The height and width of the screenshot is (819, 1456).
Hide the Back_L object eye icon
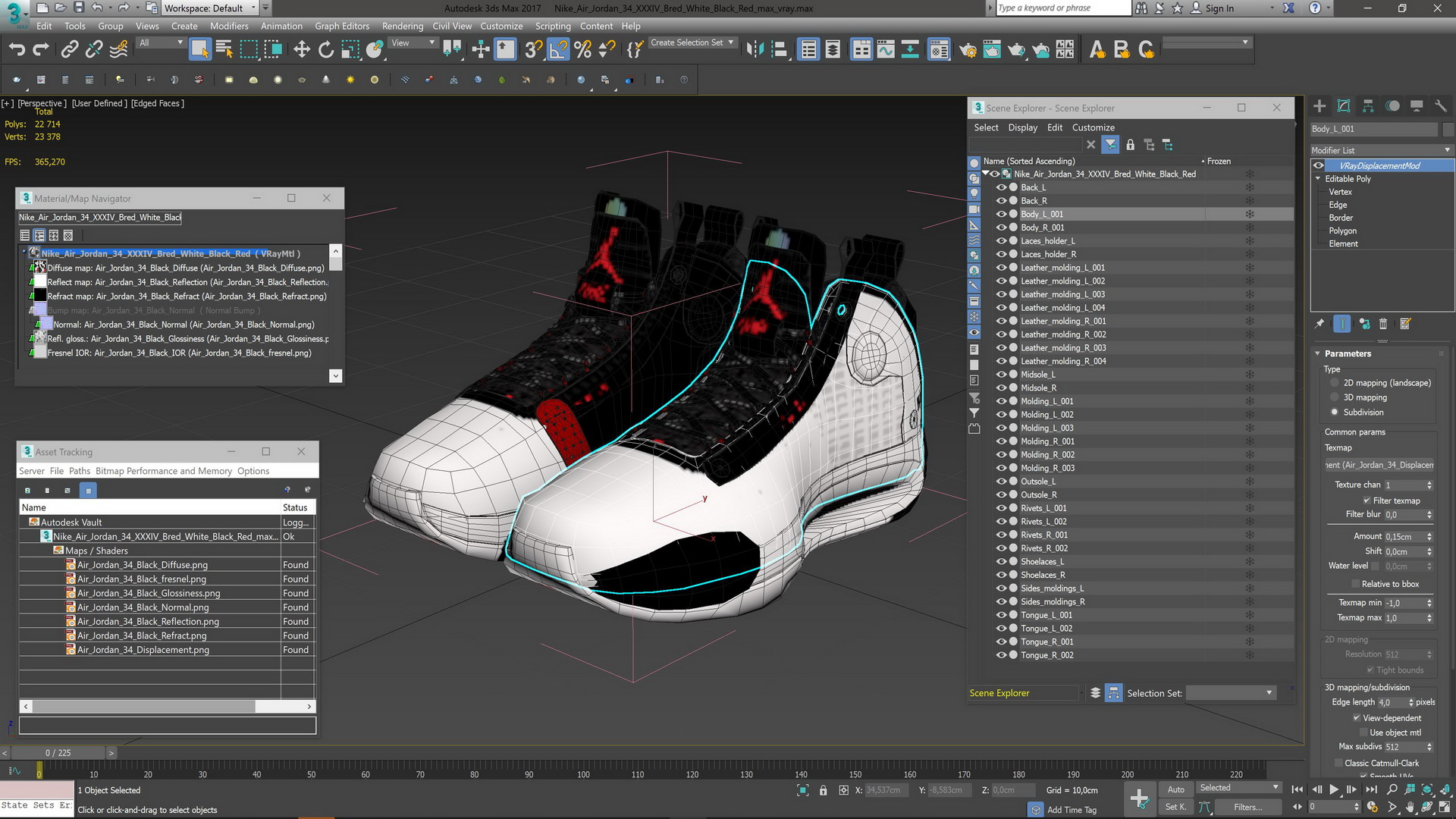[x=1001, y=187]
